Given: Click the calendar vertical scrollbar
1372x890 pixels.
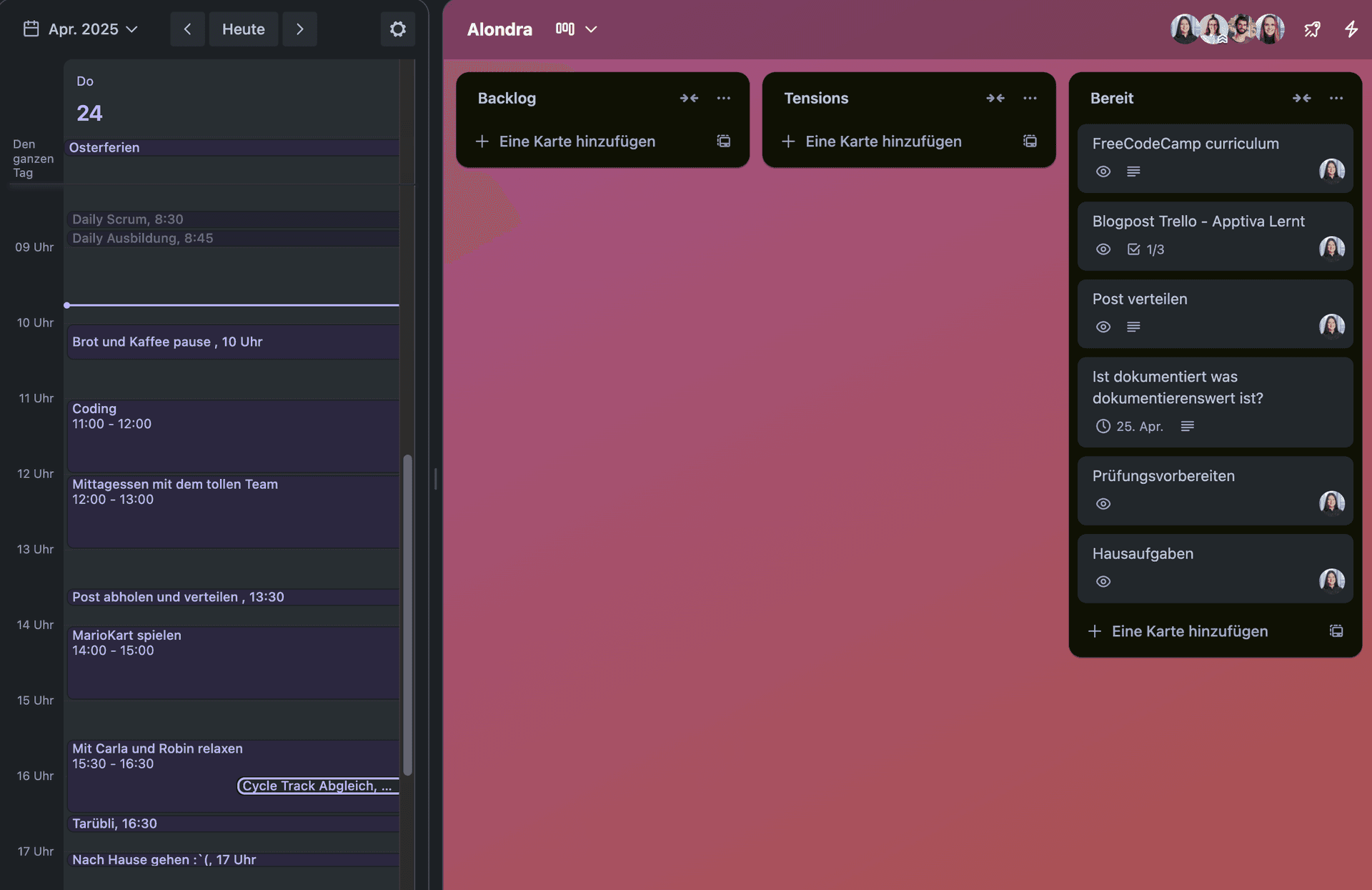Looking at the screenshot, I should 407,615.
